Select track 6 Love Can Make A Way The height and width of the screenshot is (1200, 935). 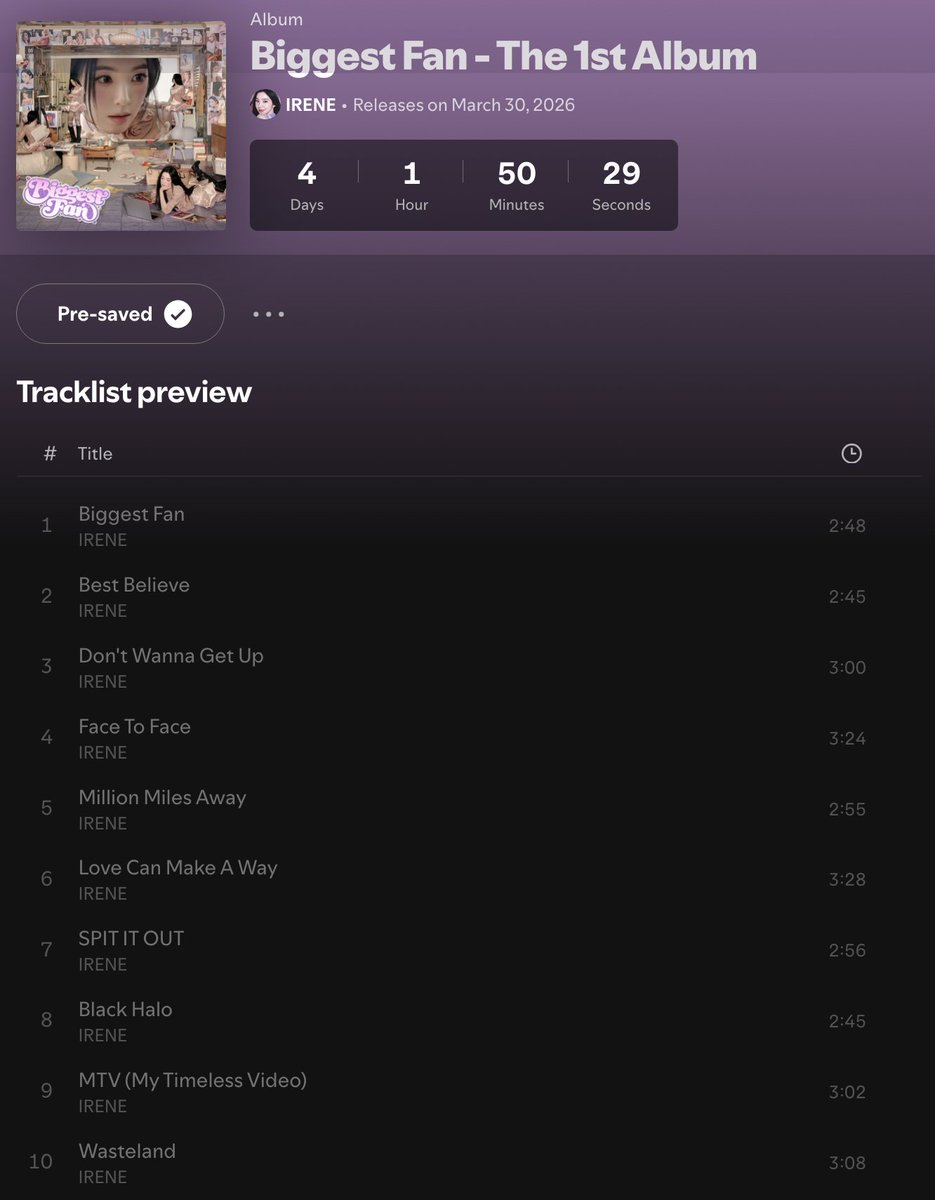tap(469, 880)
